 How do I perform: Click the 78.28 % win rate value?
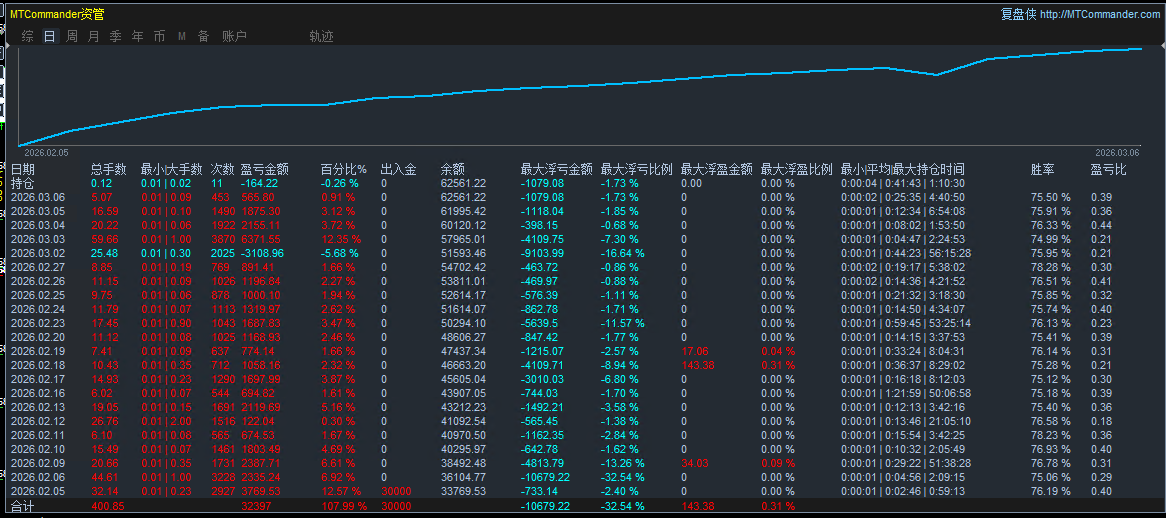pyautogui.click(x=1050, y=267)
